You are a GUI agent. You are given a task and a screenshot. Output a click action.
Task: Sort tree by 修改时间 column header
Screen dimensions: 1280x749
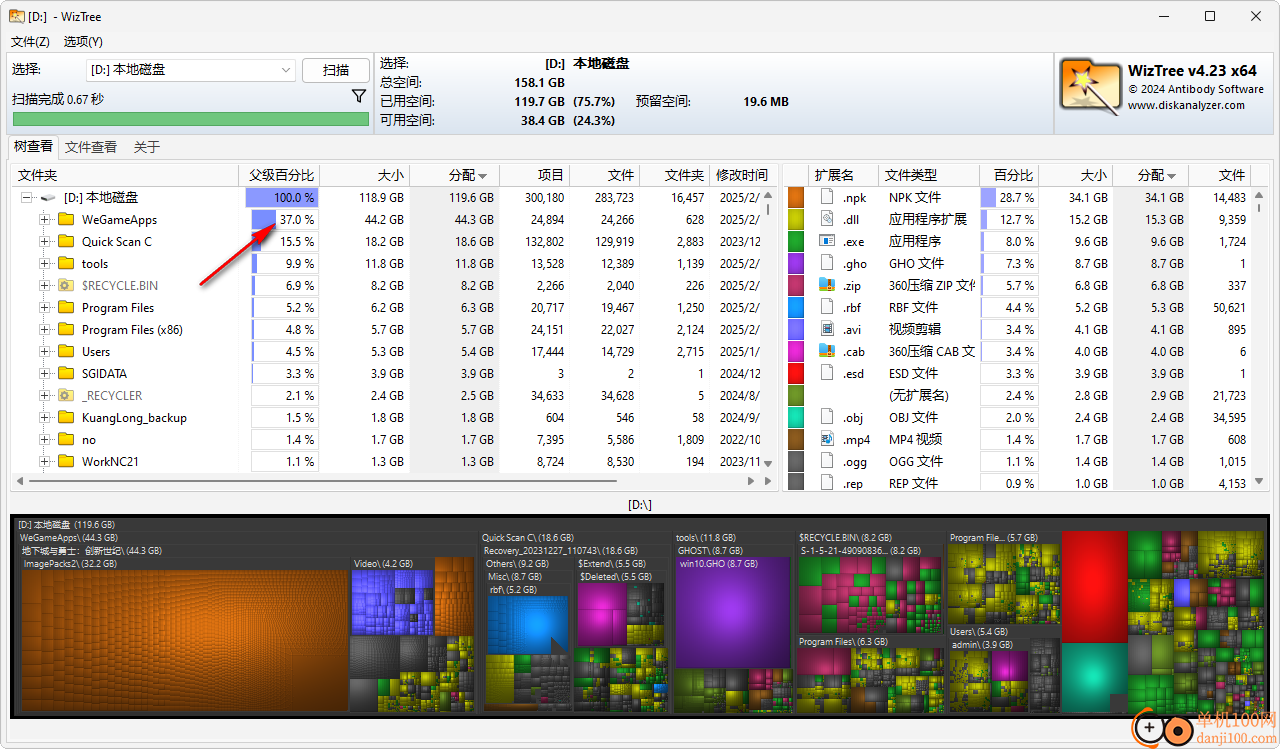[741, 175]
